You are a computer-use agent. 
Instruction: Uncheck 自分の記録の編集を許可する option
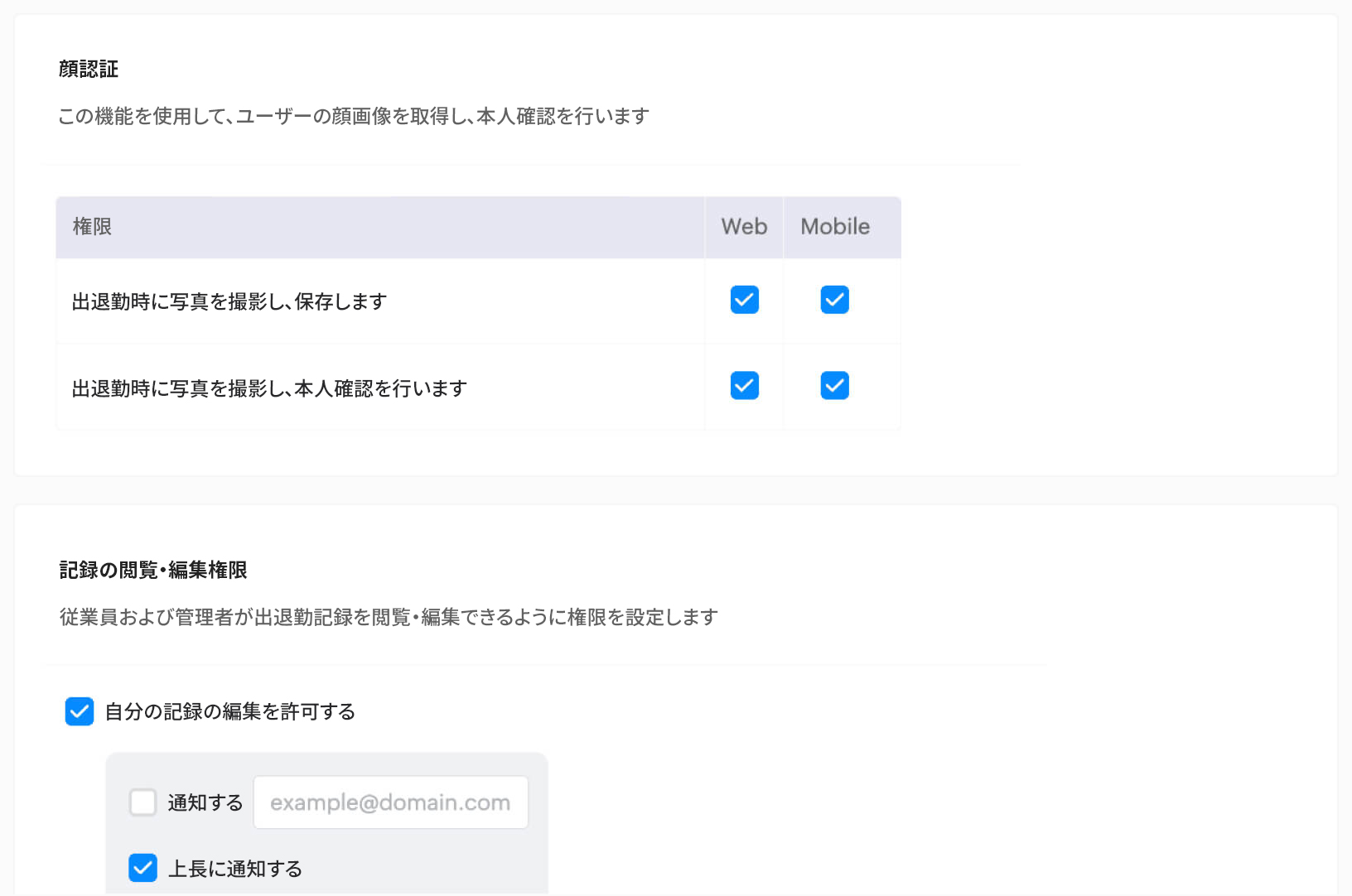[79, 711]
